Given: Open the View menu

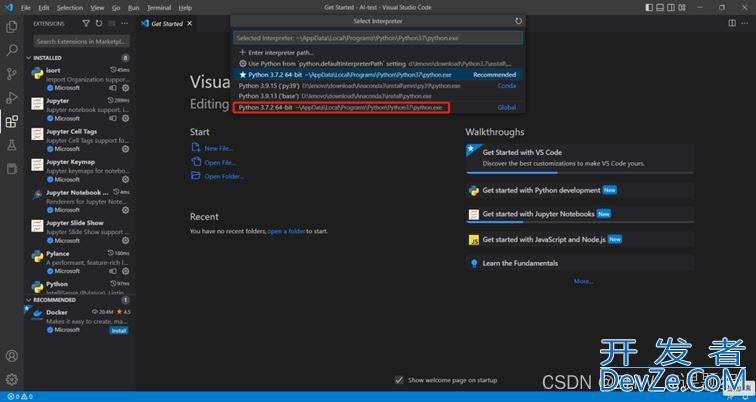Looking at the screenshot, I should pos(97,8).
